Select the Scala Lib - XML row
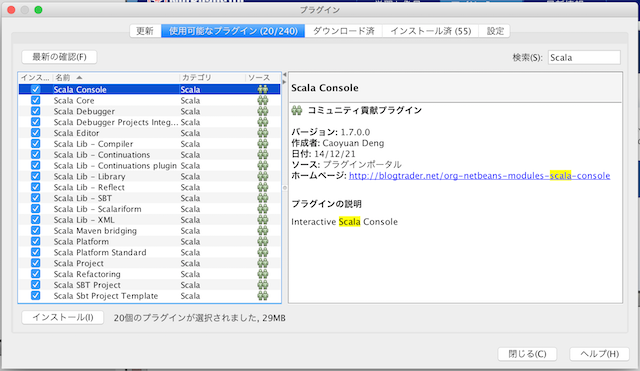This screenshot has width=640, height=371. [x=149, y=220]
